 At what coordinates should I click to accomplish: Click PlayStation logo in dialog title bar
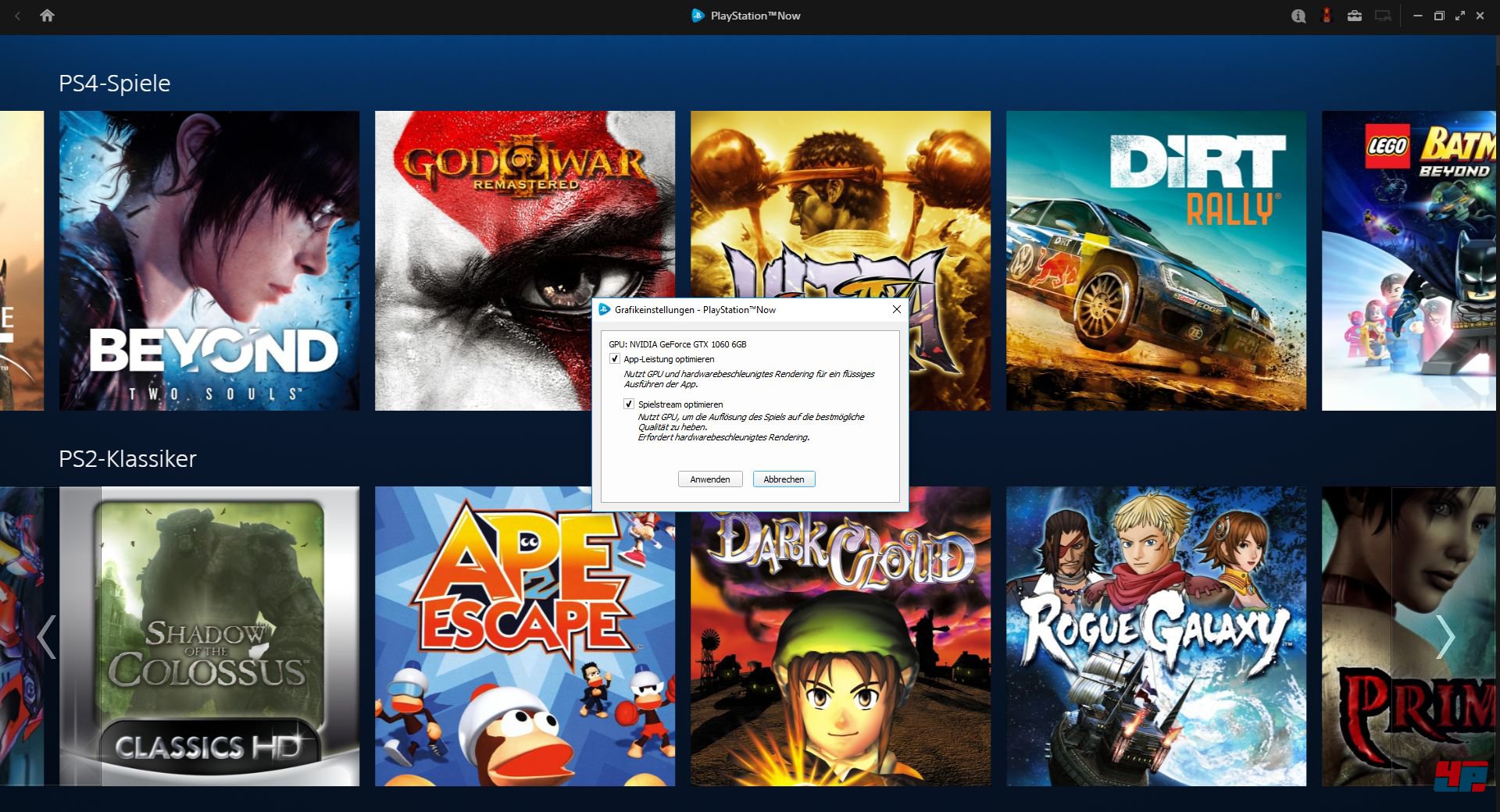tap(604, 310)
